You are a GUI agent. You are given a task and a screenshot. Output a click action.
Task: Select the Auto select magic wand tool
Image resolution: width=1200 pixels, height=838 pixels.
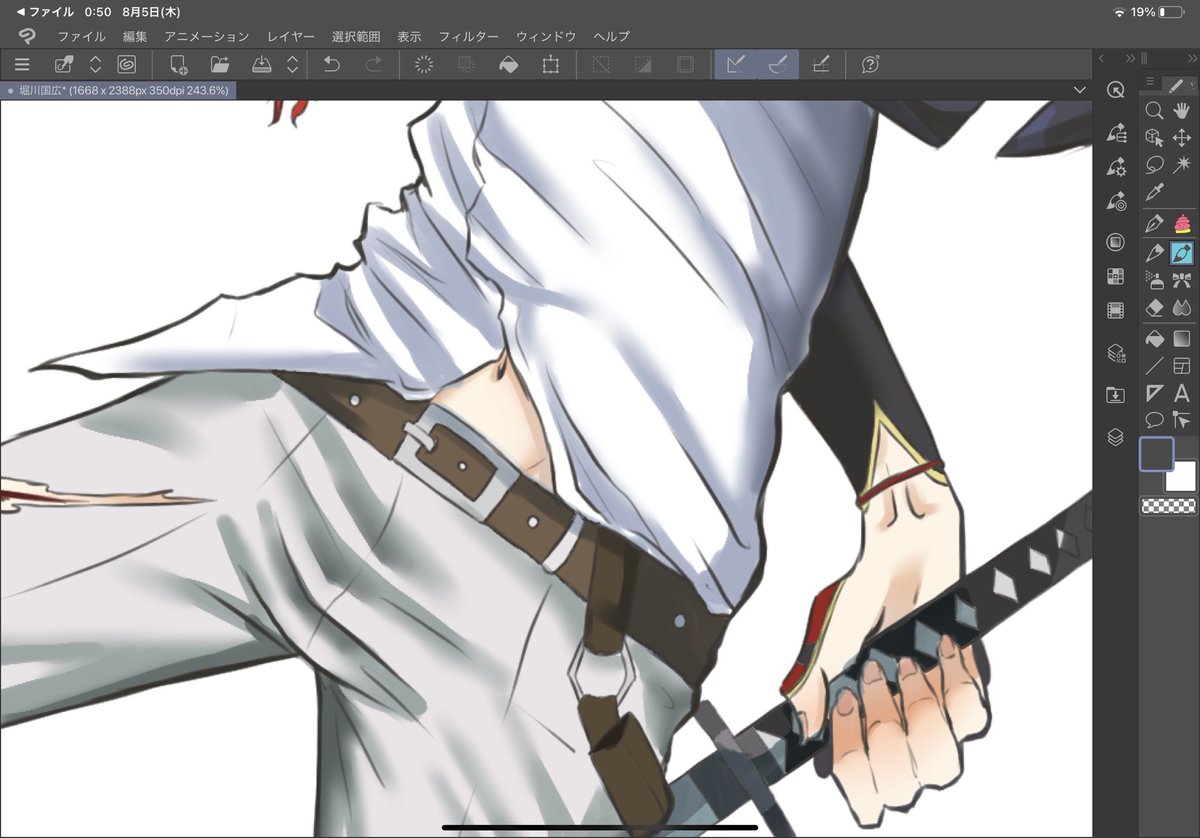1182,165
